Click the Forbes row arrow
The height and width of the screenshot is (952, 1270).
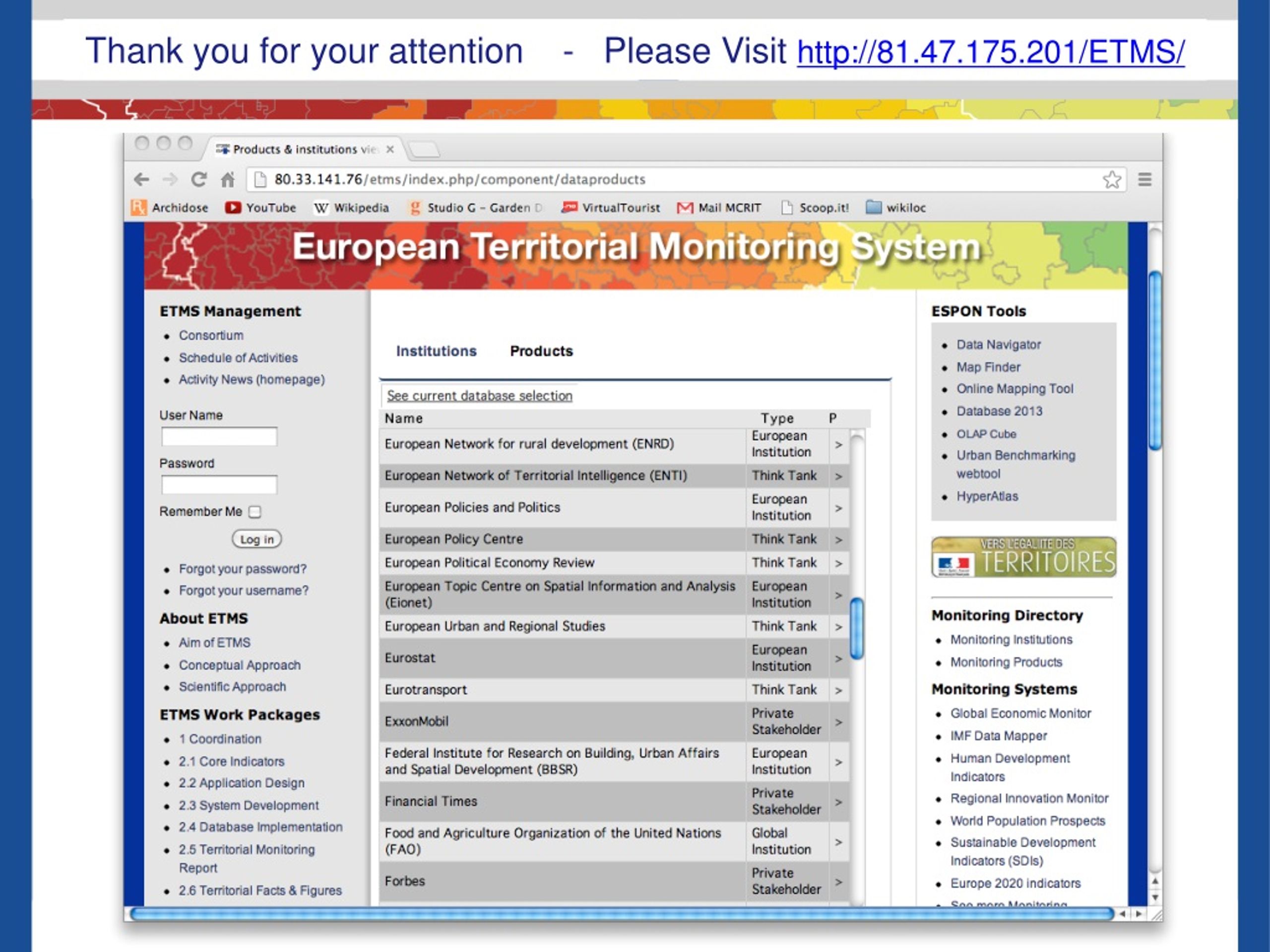(x=839, y=882)
